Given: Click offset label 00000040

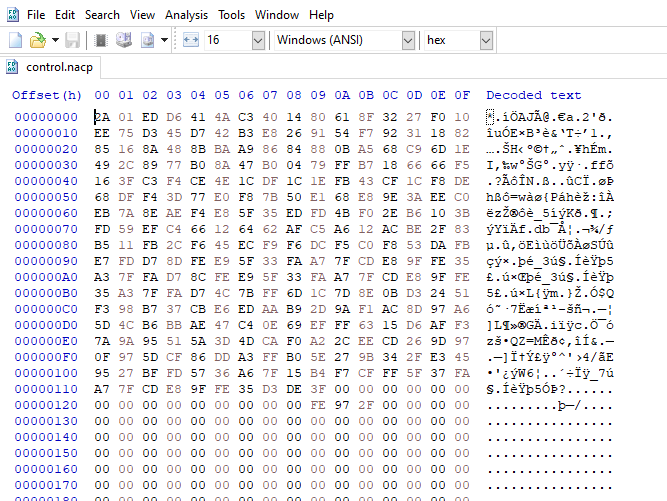Looking at the screenshot, I should coord(46,181).
